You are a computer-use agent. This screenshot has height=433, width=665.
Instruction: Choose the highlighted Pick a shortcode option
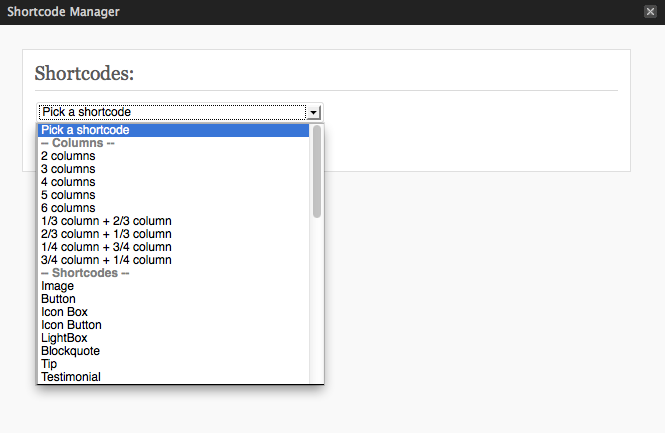[x=173, y=130]
